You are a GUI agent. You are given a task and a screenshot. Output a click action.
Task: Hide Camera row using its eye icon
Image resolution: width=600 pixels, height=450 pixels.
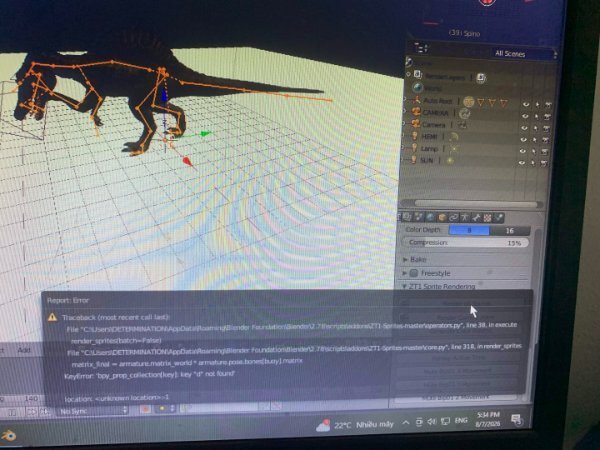click(524, 128)
